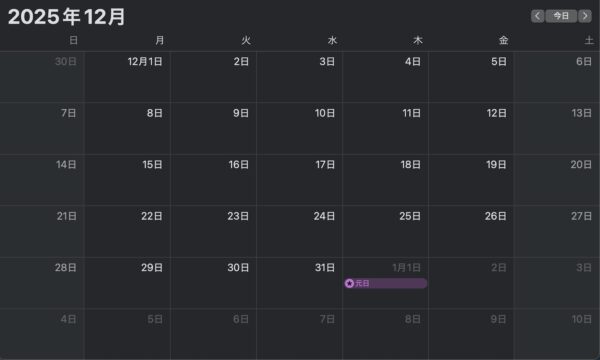This screenshot has width=600, height=360.
Task: Select the 20日 Saturday cell
Action: pos(557,180)
